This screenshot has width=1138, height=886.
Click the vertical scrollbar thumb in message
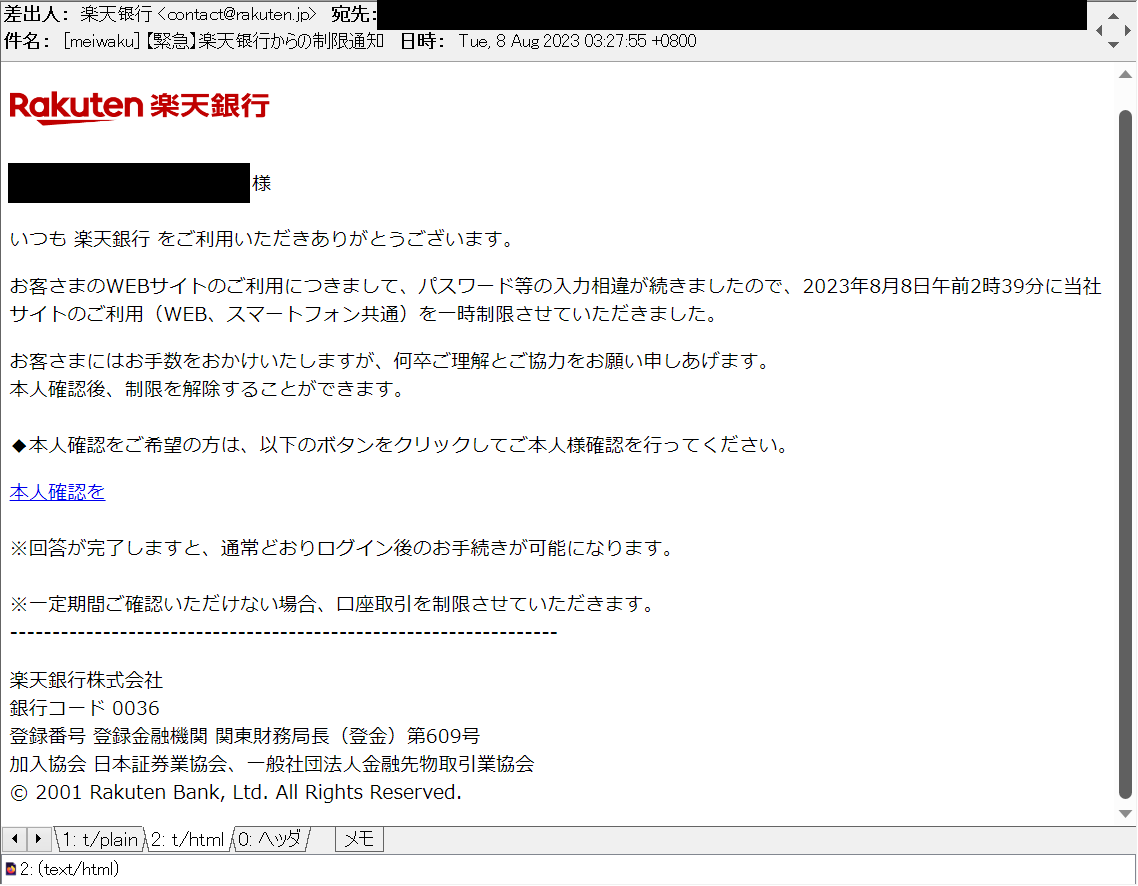[1125, 454]
